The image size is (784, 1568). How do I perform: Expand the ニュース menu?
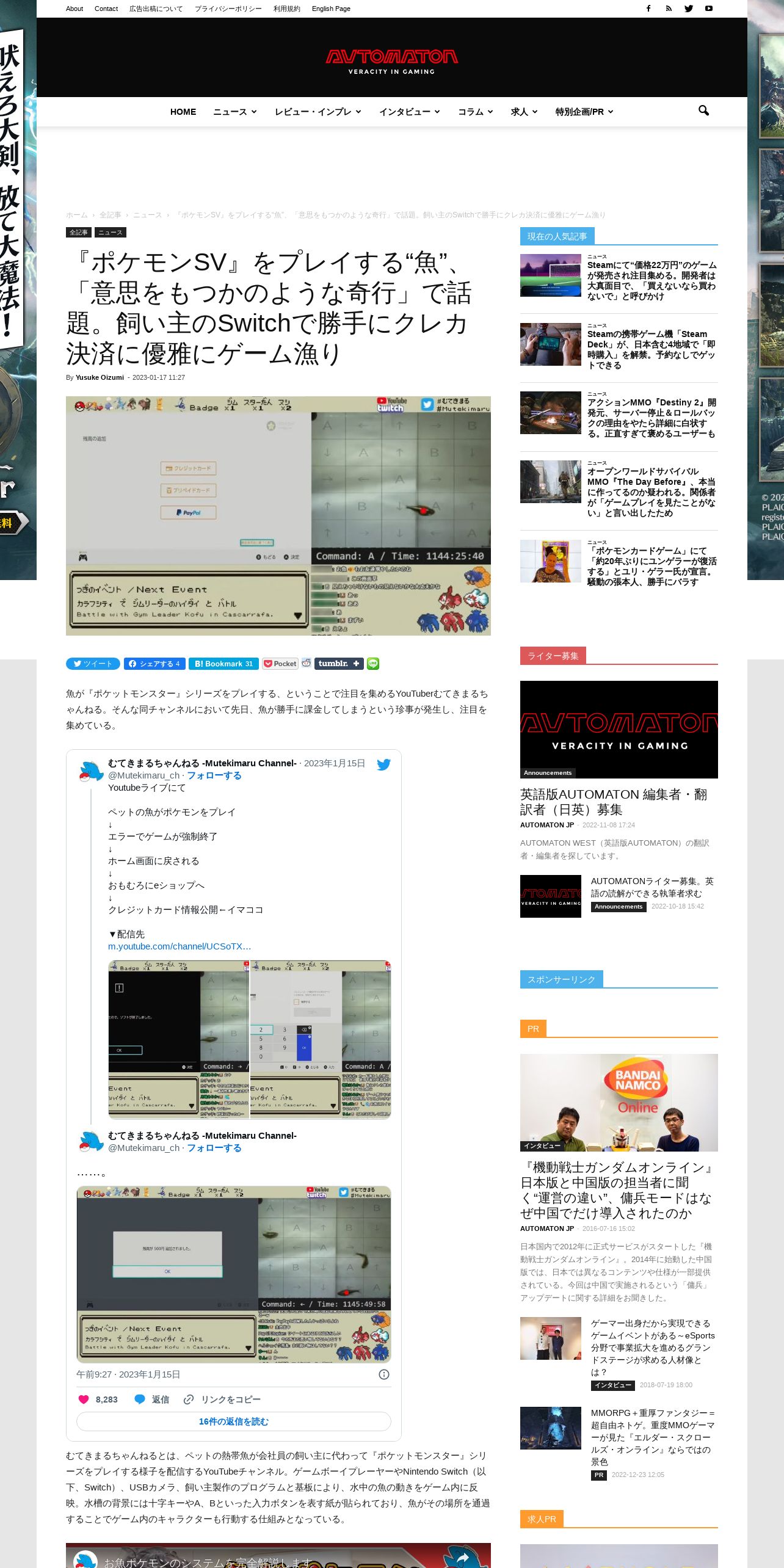(235, 112)
